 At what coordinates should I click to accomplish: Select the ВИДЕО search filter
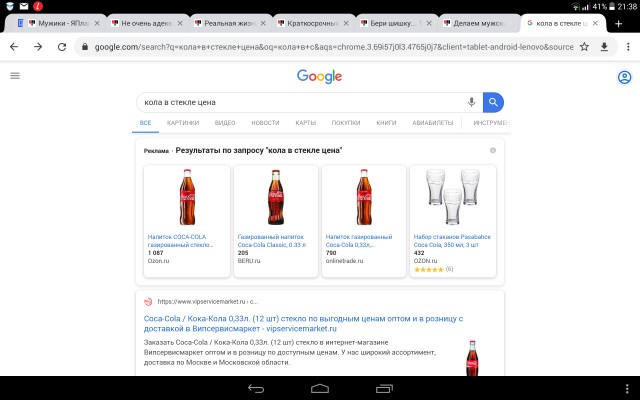[x=225, y=123]
